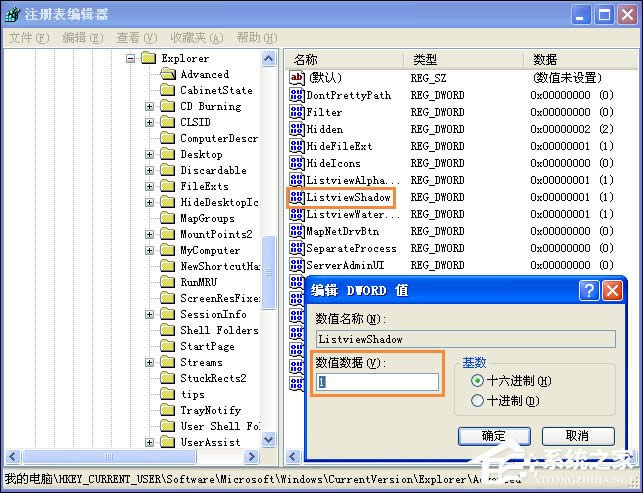Collapse the Explorer tree node
Image resolution: width=643 pixels, height=493 pixels.
131,58
